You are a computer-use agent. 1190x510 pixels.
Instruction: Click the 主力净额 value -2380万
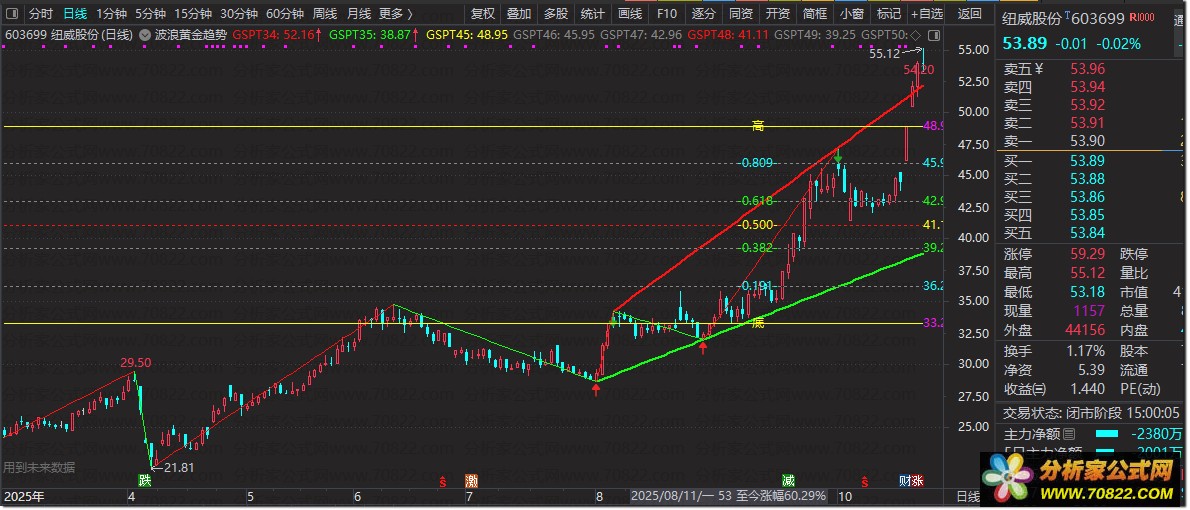click(x=1157, y=434)
